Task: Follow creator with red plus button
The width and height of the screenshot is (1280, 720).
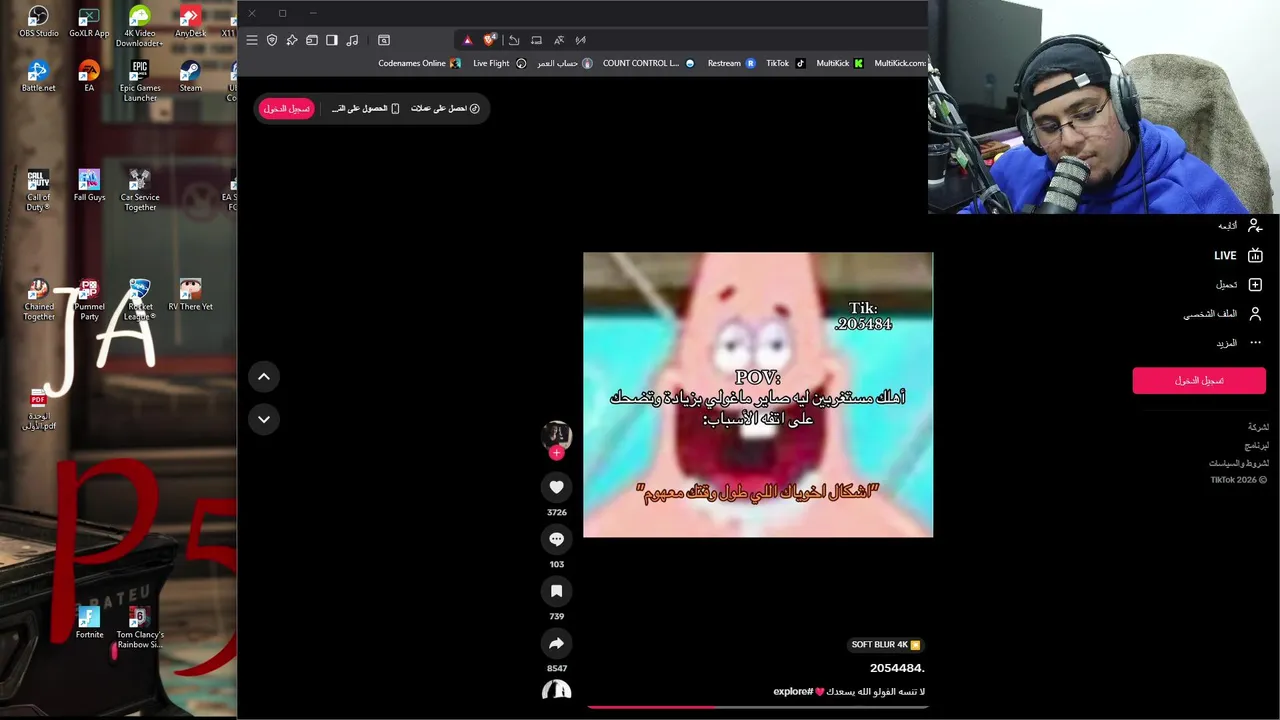Action: pos(557,453)
